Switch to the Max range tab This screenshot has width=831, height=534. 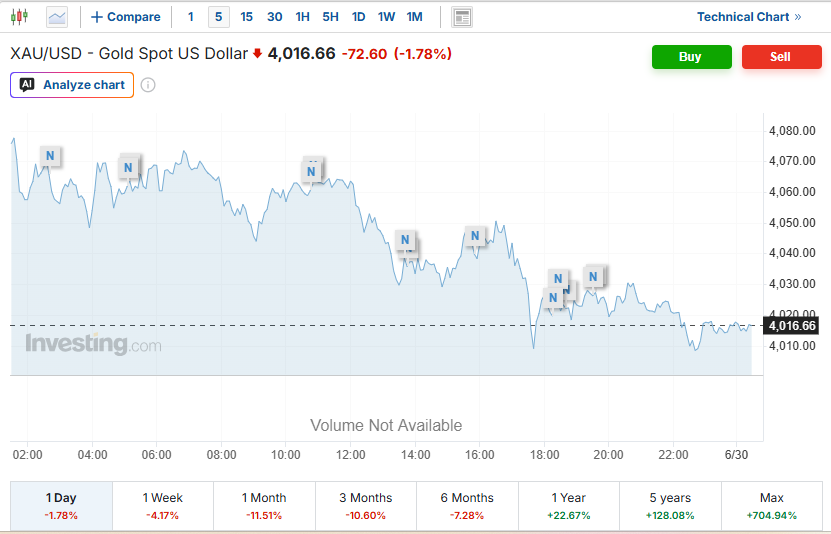click(x=772, y=506)
